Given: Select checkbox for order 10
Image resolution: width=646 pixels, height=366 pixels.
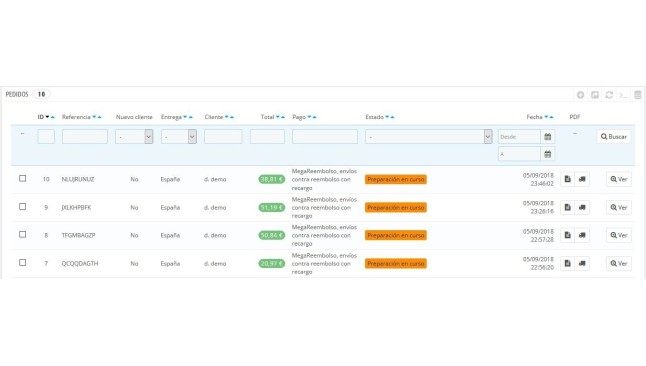Looking at the screenshot, I should [23, 178].
